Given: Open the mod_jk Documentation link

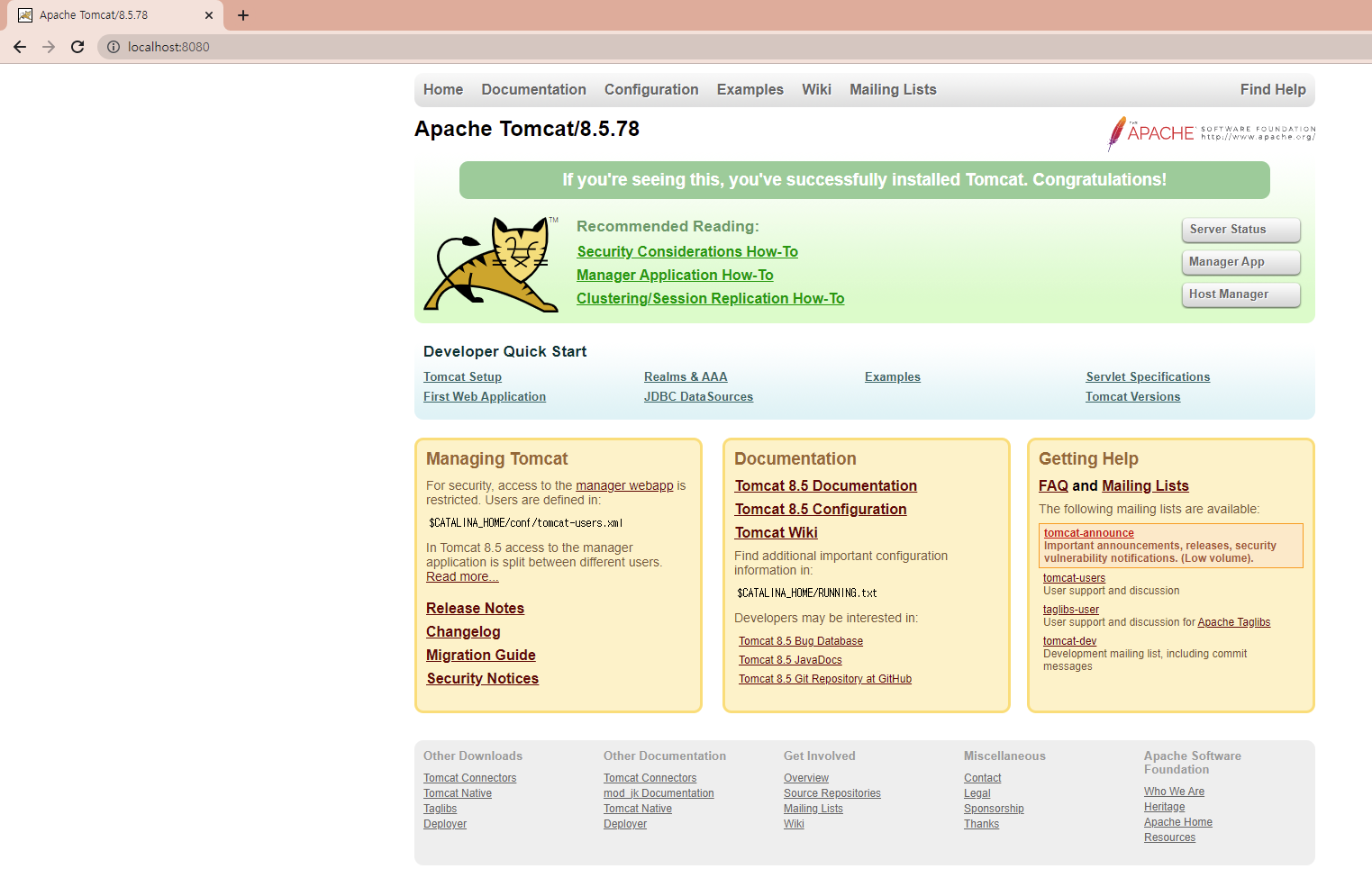Looking at the screenshot, I should [x=659, y=793].
